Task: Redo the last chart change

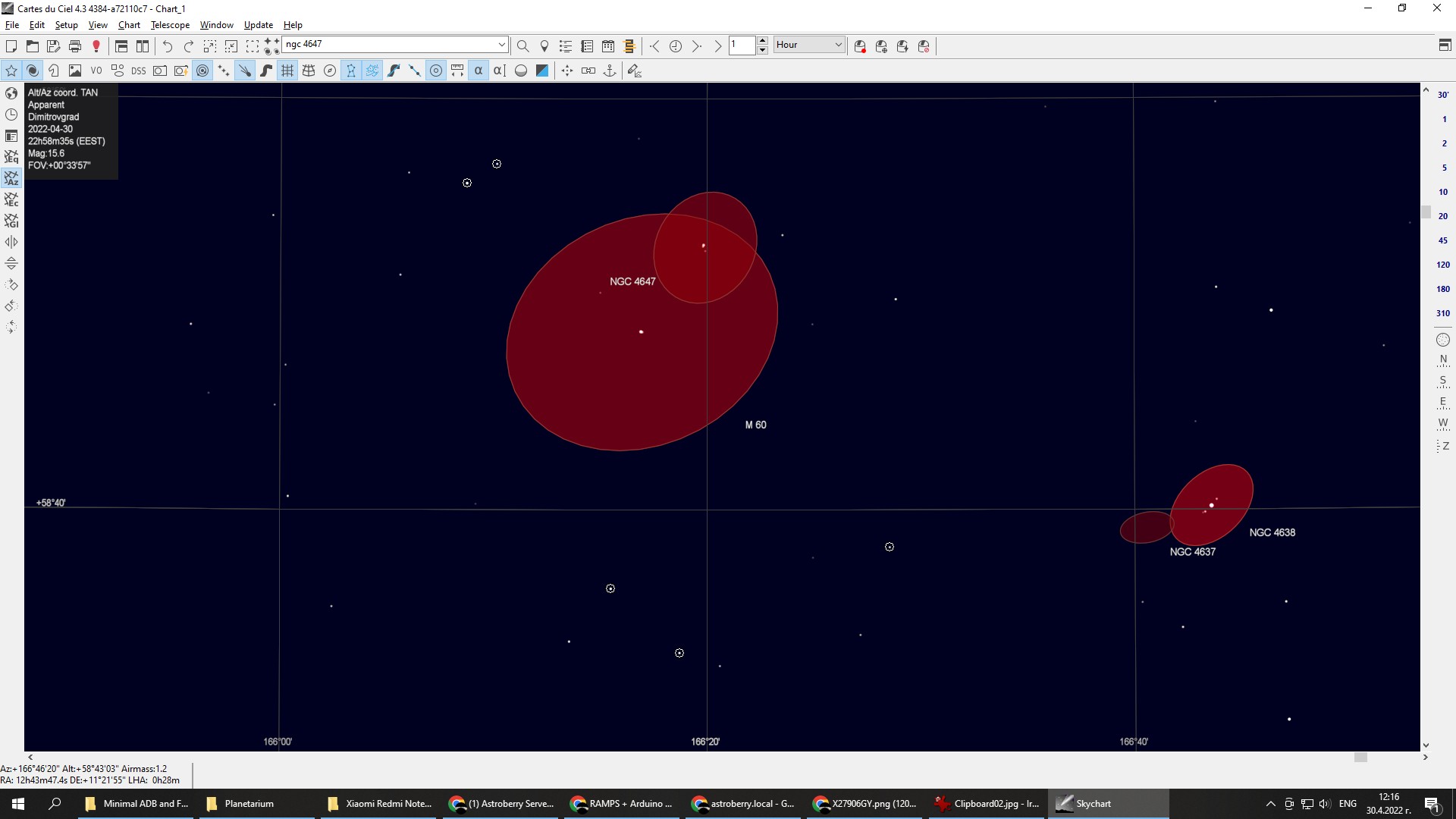Action: tap(189, 46)
